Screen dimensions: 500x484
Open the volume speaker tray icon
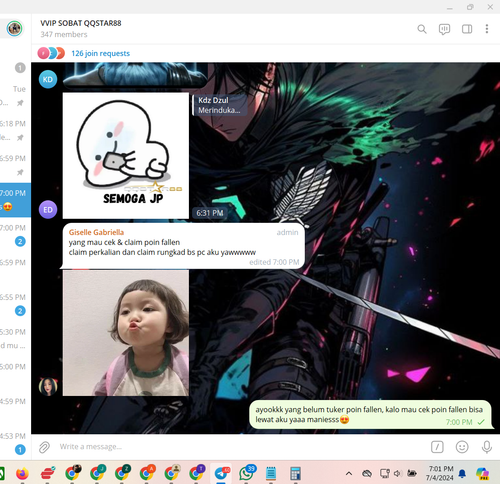(397, 473)
